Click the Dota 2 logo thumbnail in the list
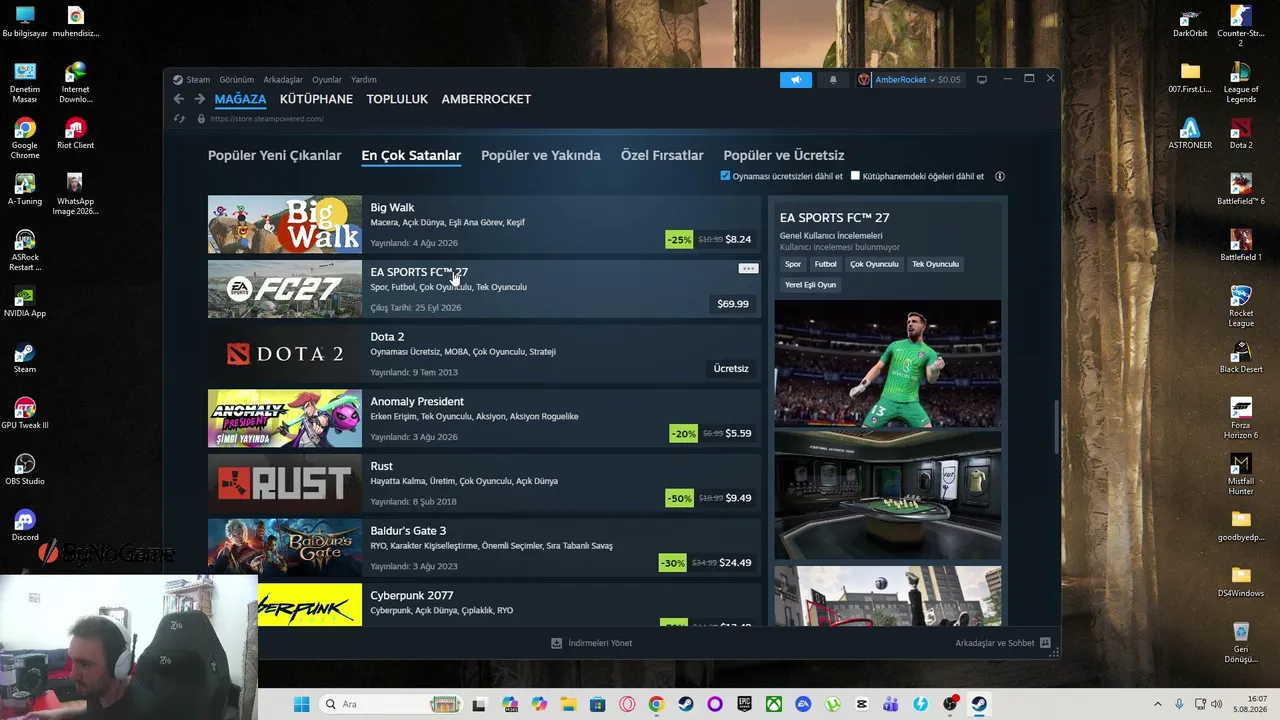Image resolution: width=1280 pixels, height=720 pixels. tap(285, 354)
